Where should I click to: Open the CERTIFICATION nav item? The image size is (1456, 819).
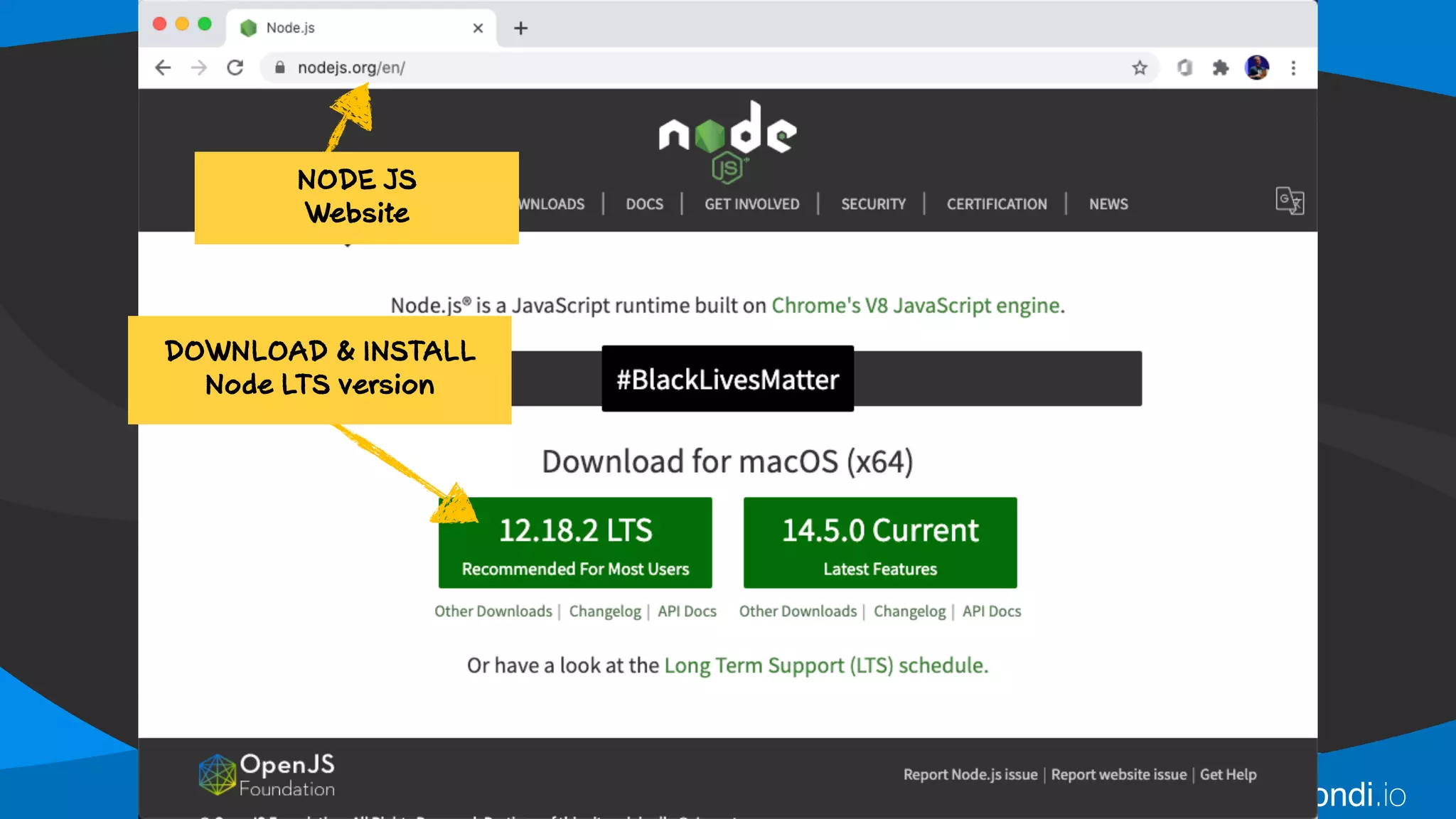click(x=996, y=204)
